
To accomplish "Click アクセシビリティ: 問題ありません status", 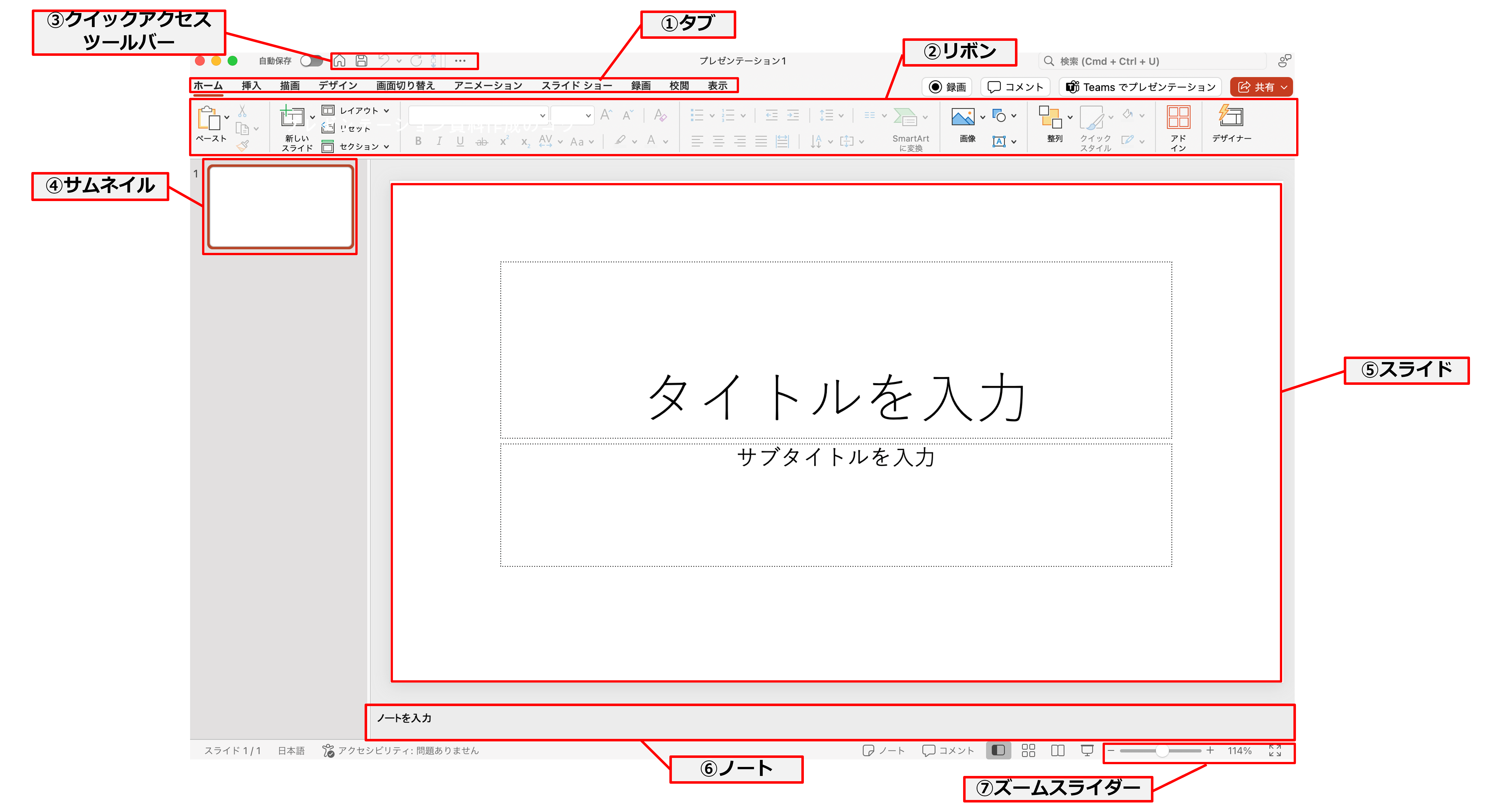I will tap(401, 750).
